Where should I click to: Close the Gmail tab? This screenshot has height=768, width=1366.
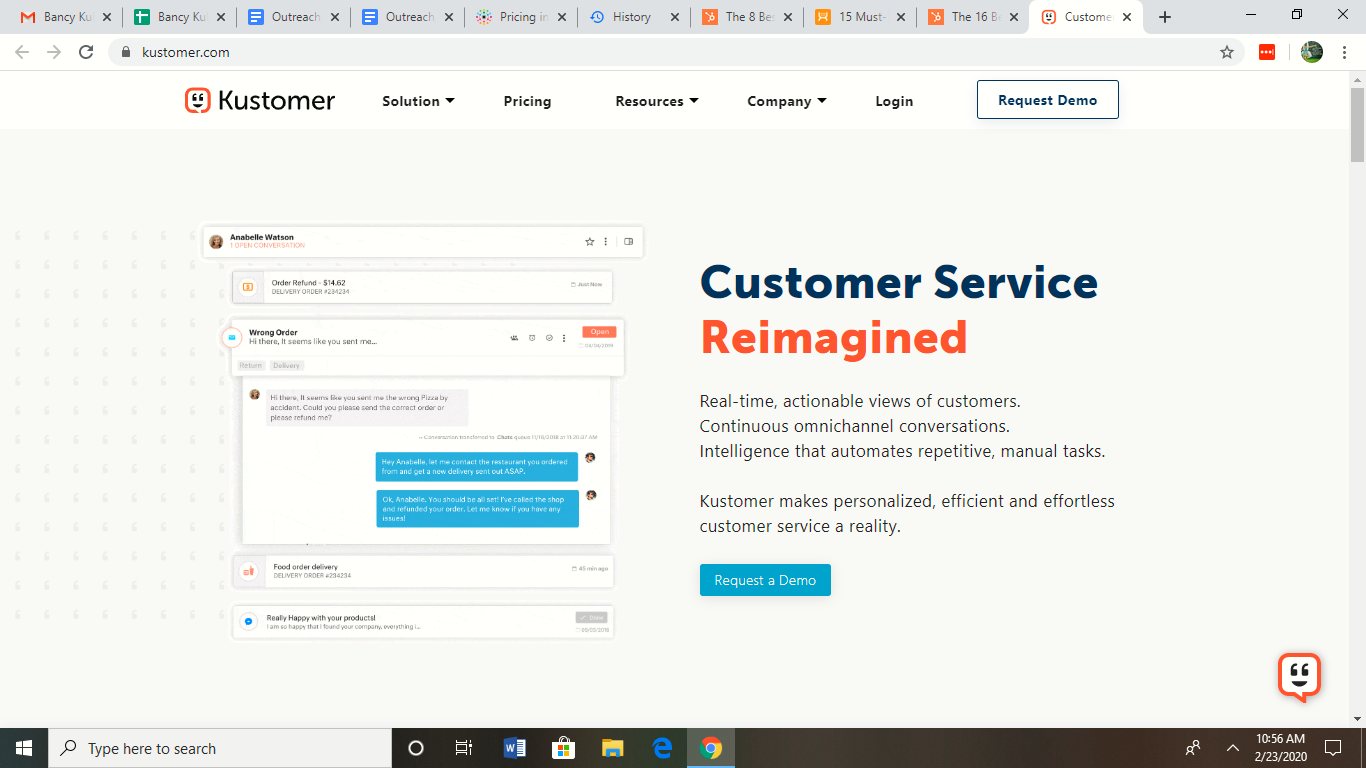pyautogui.click(x=106, y=17)
